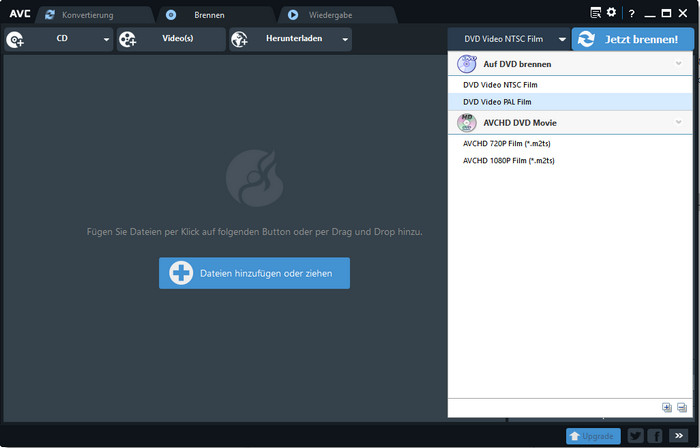Open the CD button dropdown arrow

[106, 39]
